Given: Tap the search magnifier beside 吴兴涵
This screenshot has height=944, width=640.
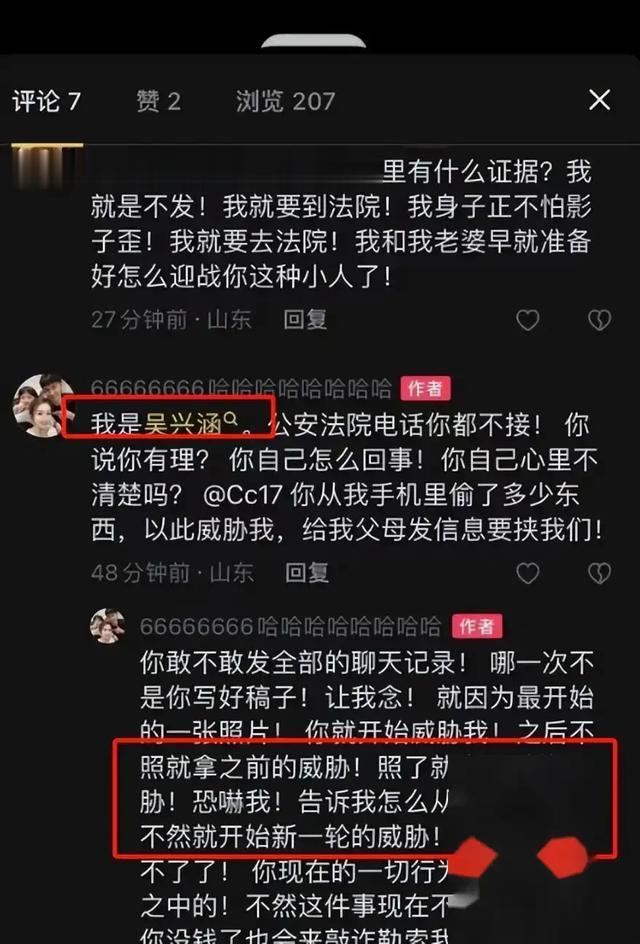Looking at the screenshot, I should pos(231,418).
